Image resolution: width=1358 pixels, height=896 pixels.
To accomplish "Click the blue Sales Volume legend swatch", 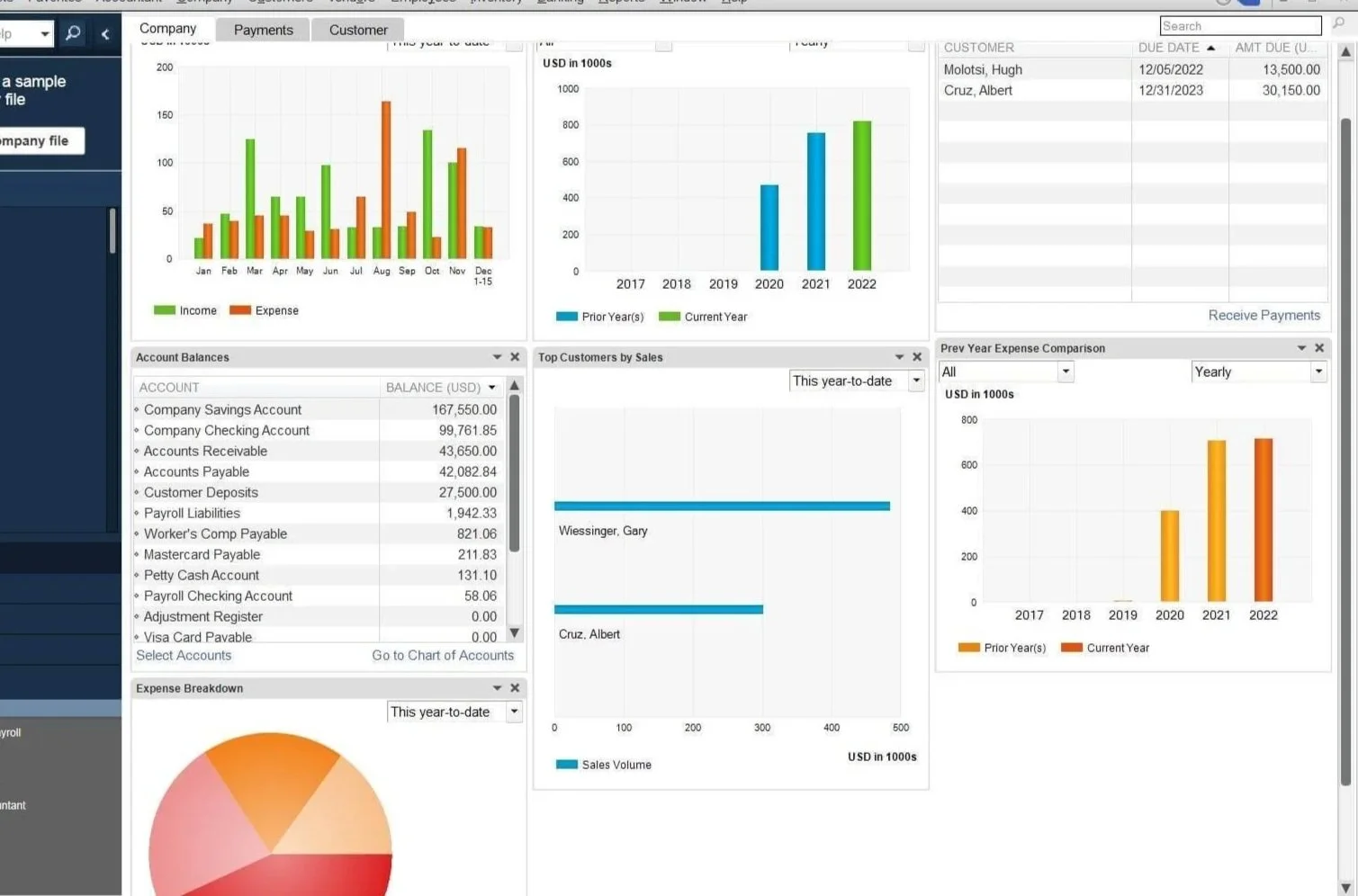I will [x=567, y=765].
